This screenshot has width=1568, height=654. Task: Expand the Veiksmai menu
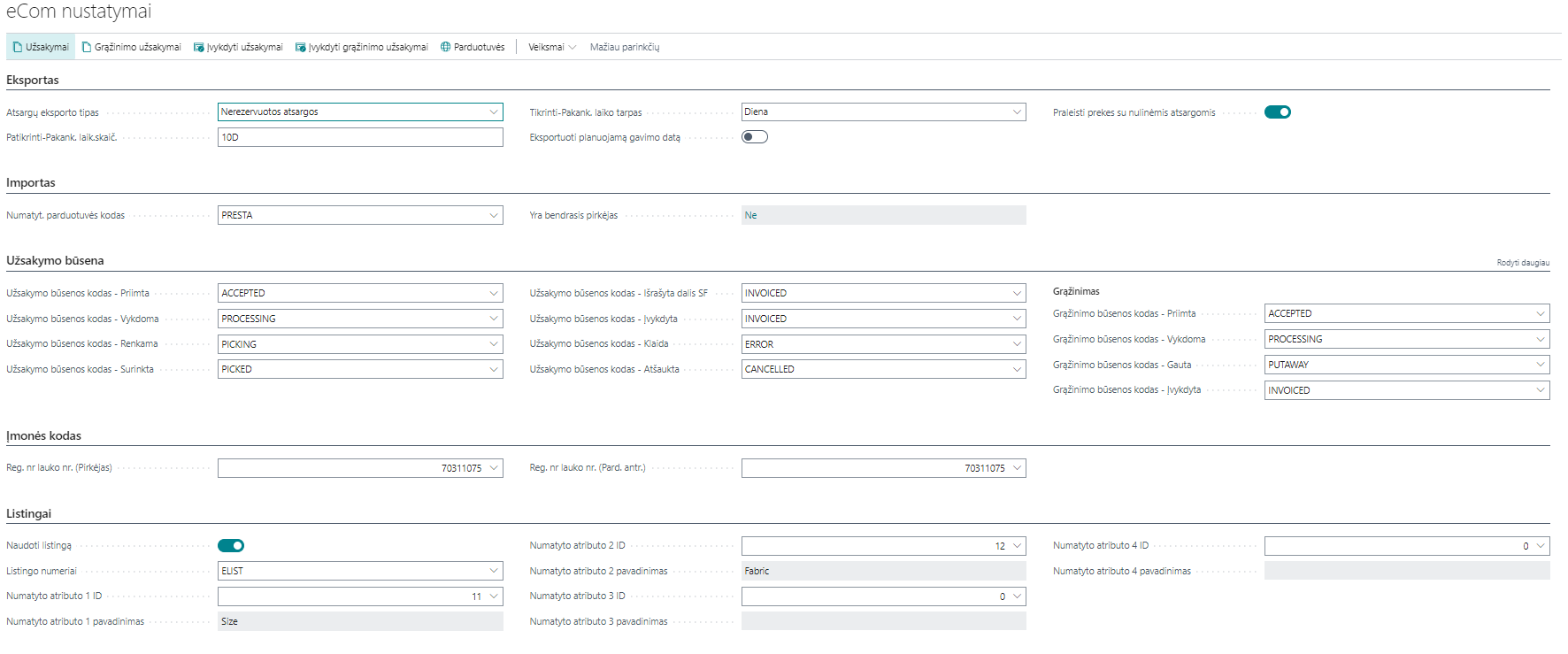click(552, 47)
